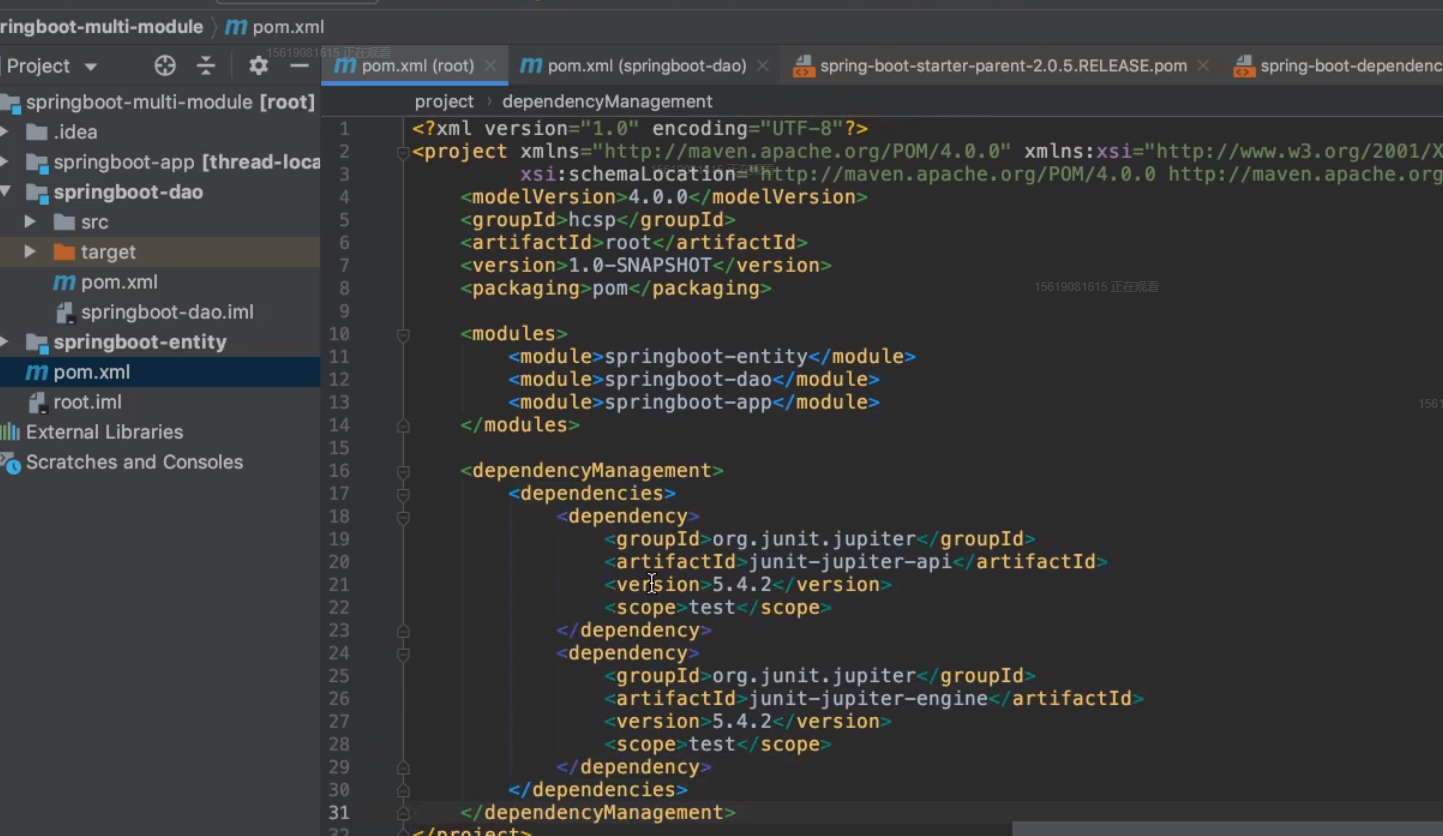Click the 'project' breadcrumb
Screen dimensions: 1443x836
pyautogui.click(x=444, y=102)
